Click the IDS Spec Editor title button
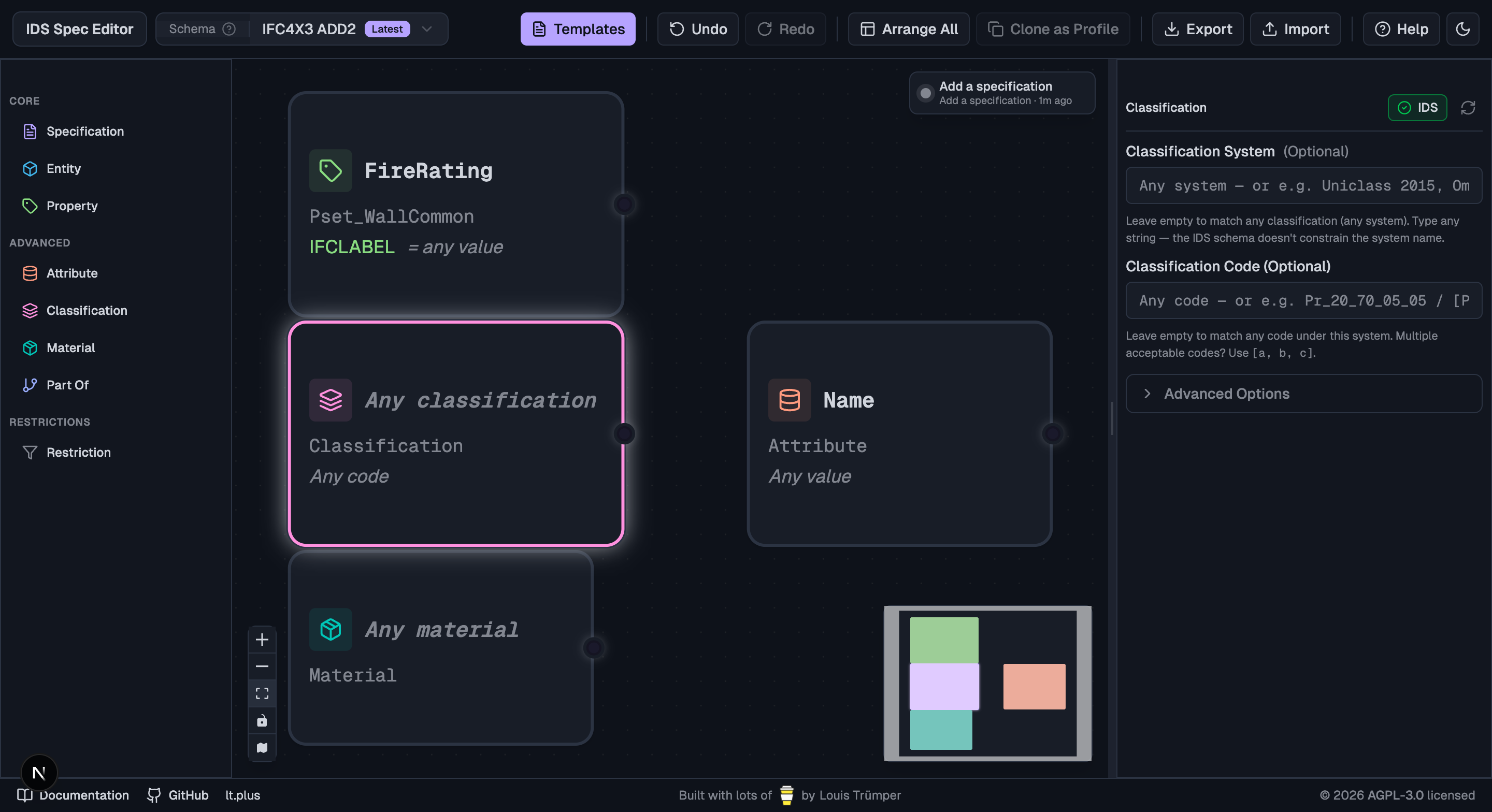The width and height of the screenshot is (1492, 812). pyautogui.click(x=79, y=29)
